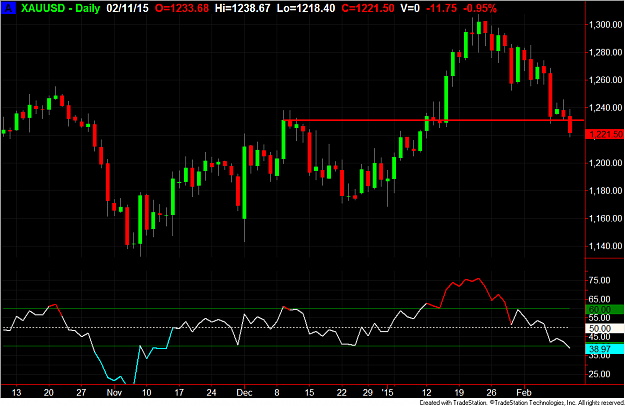Click the Feb label on date axis
This screenshot has height=406, width=625.
(524, 392)
